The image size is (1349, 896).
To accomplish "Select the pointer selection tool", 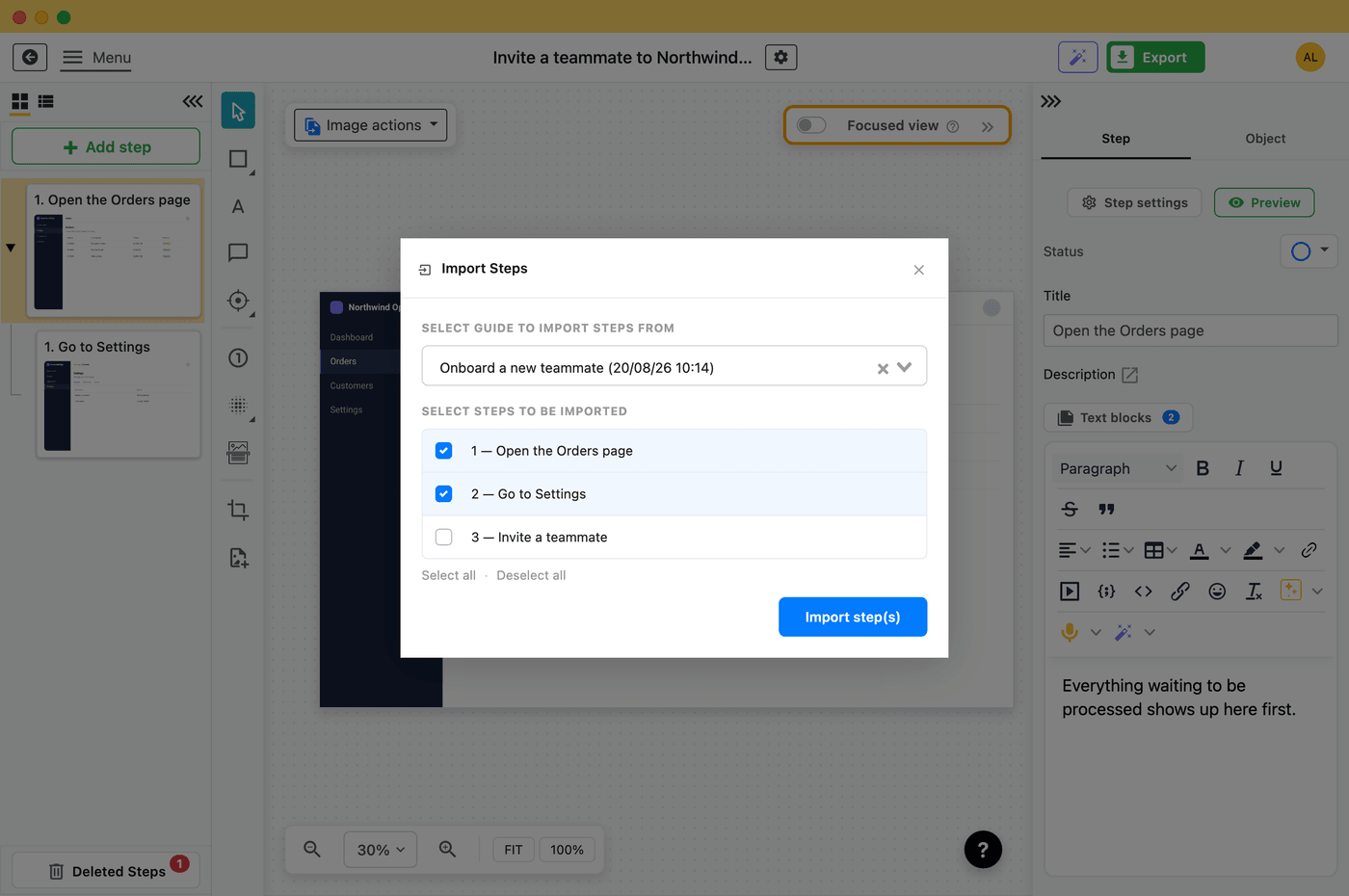I will tap(238, 111).
